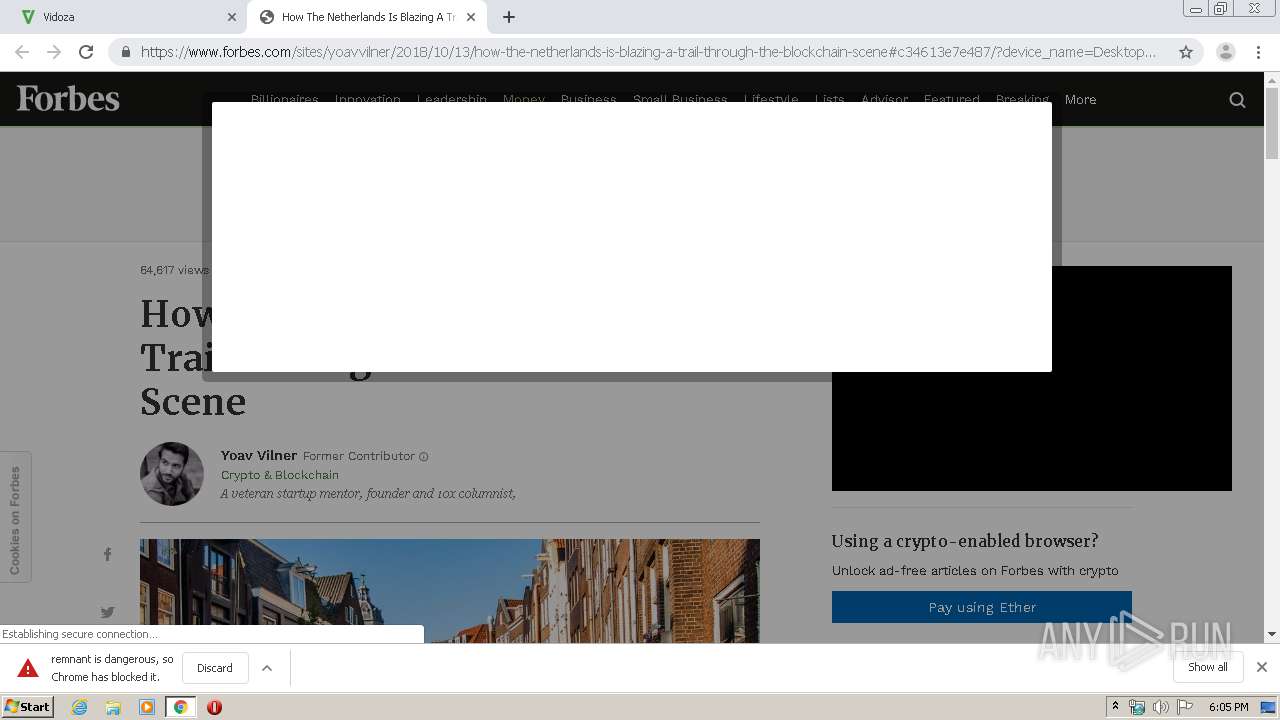The width and height of the screenshot is (1280, 720).
Task: Click Pay using Ether button
Action: coord(982,607)
